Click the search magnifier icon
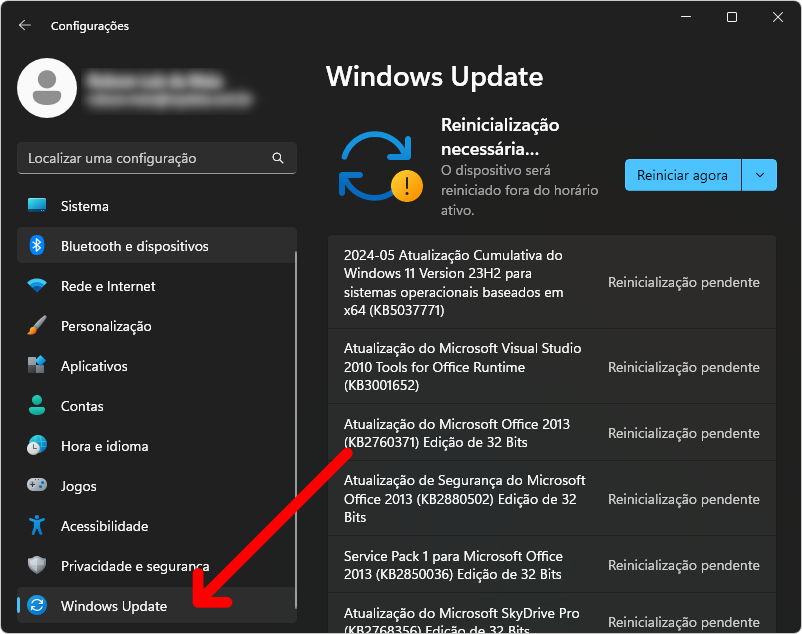 pyautogui.click(x=278, y=158)
